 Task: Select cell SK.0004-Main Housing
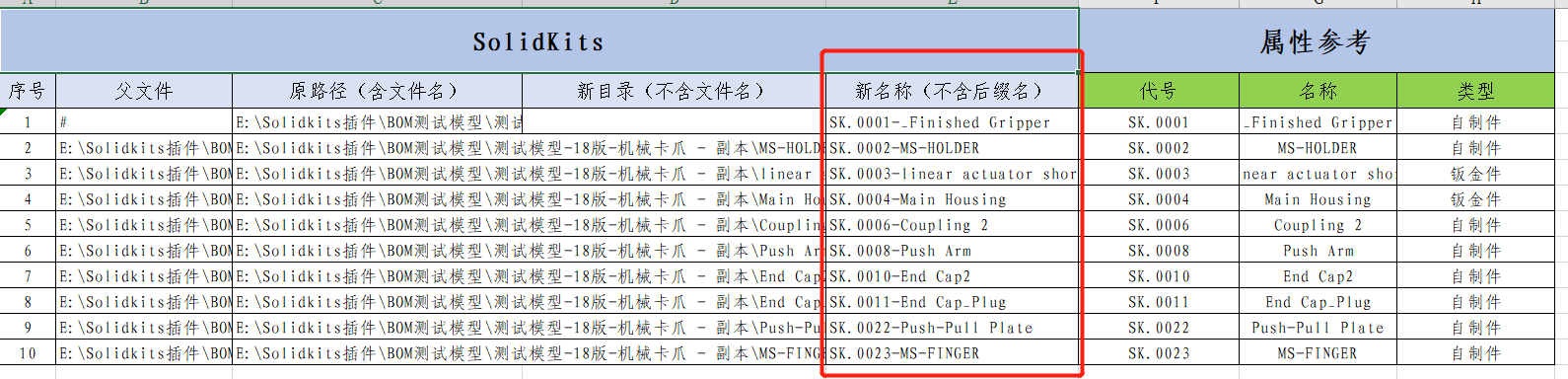coord(953,199)
